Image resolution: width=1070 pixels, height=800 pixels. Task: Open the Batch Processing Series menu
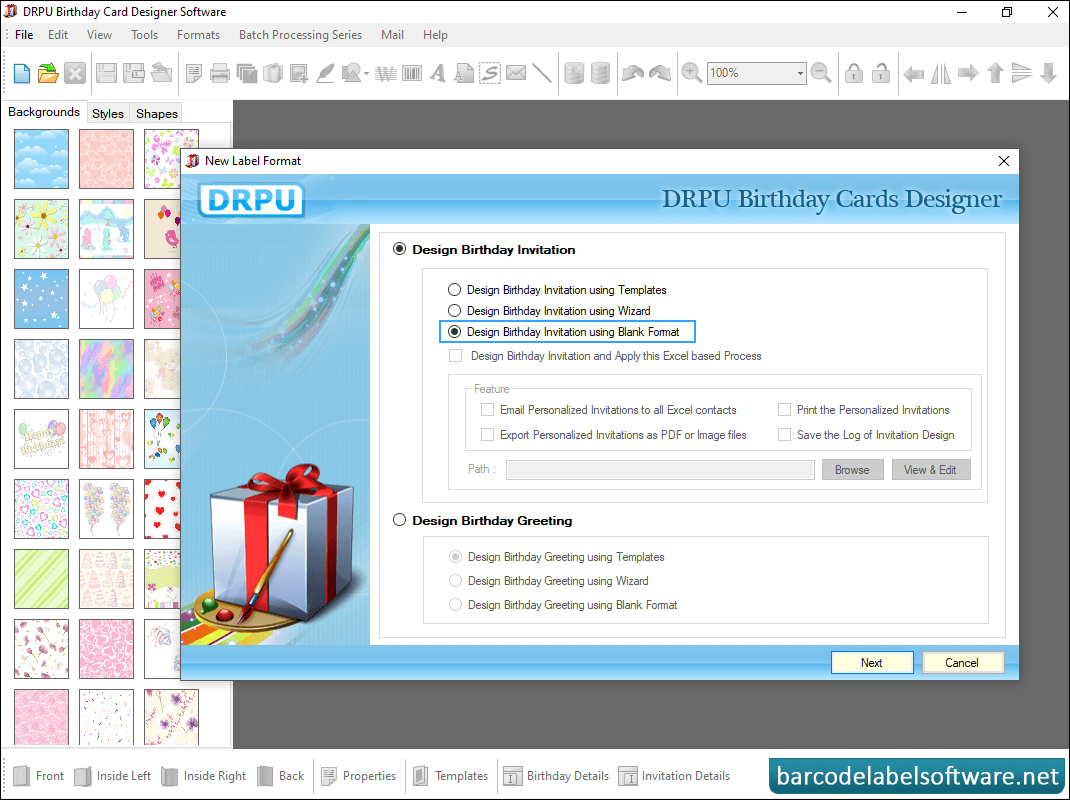(300, 35)
